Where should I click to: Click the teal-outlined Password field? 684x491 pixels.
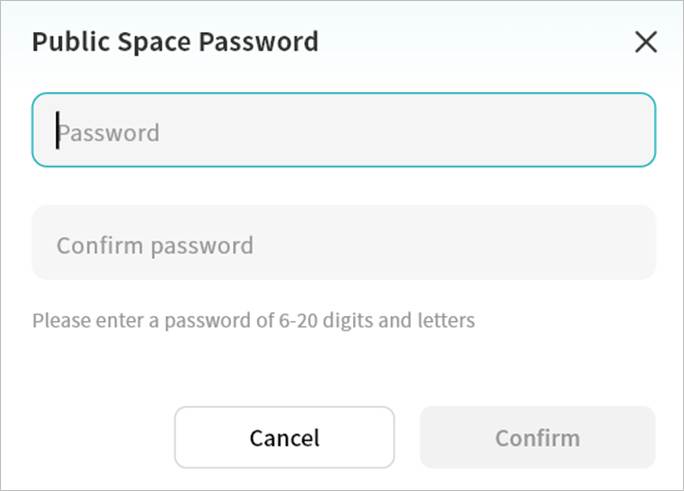pyautogui.click(x=343, y=130)
